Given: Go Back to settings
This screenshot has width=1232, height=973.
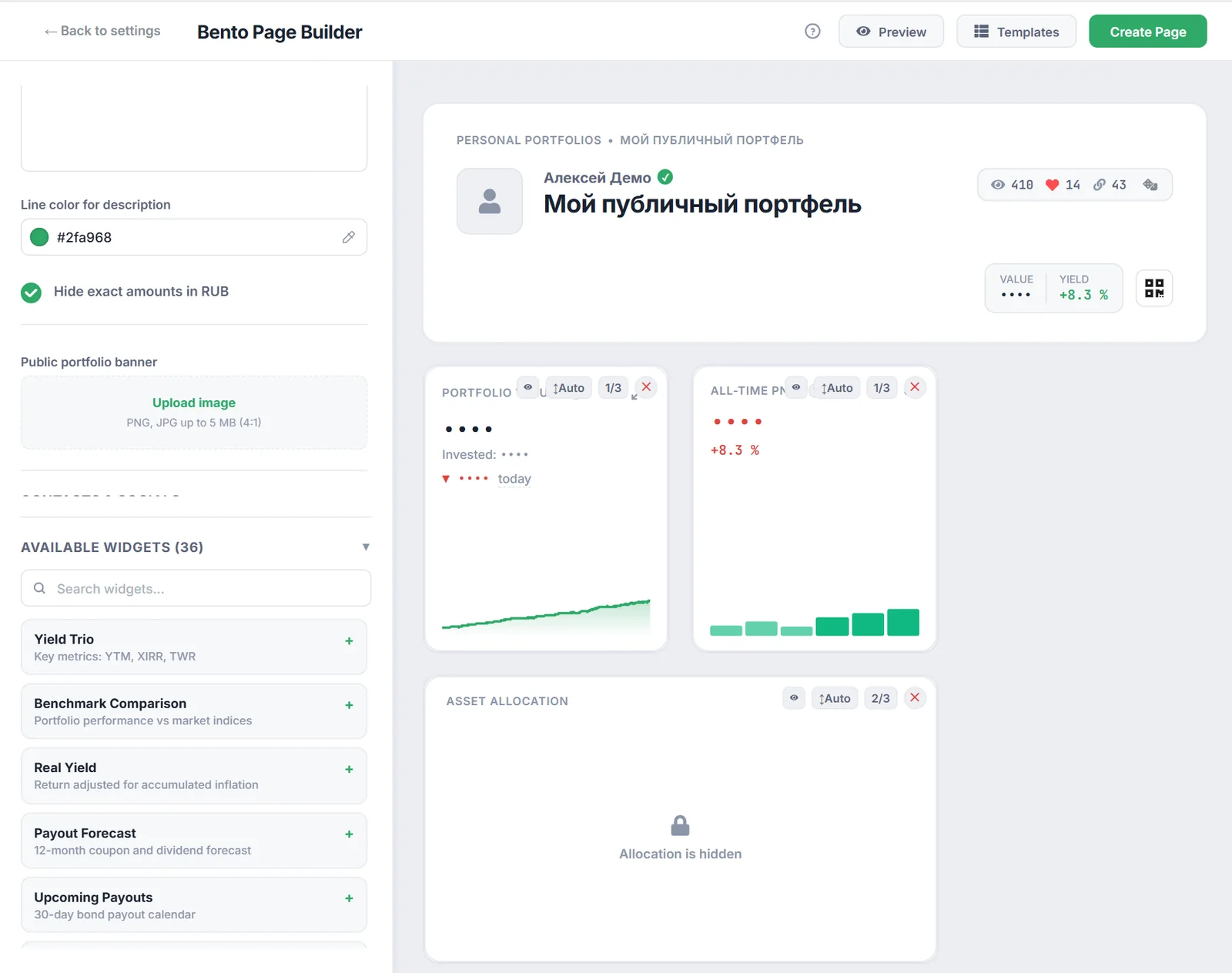Looking at the screenshot, I should coord(102,31).
